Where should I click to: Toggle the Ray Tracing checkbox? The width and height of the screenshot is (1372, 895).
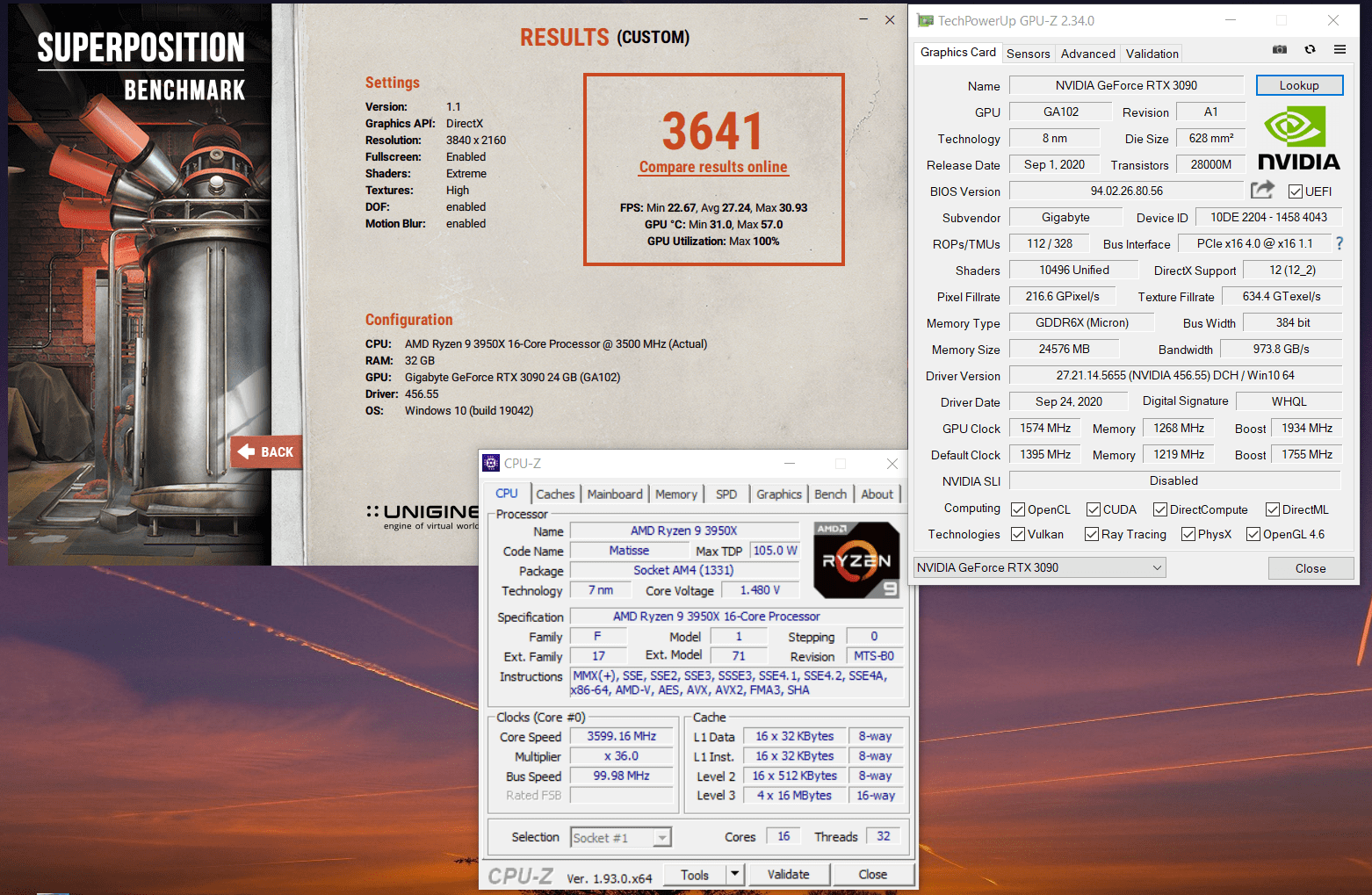point(1092,534)
